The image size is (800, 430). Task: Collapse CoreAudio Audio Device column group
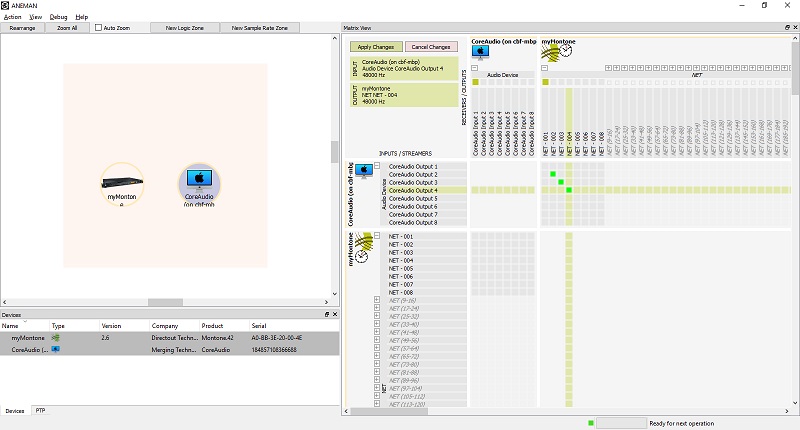474,68
